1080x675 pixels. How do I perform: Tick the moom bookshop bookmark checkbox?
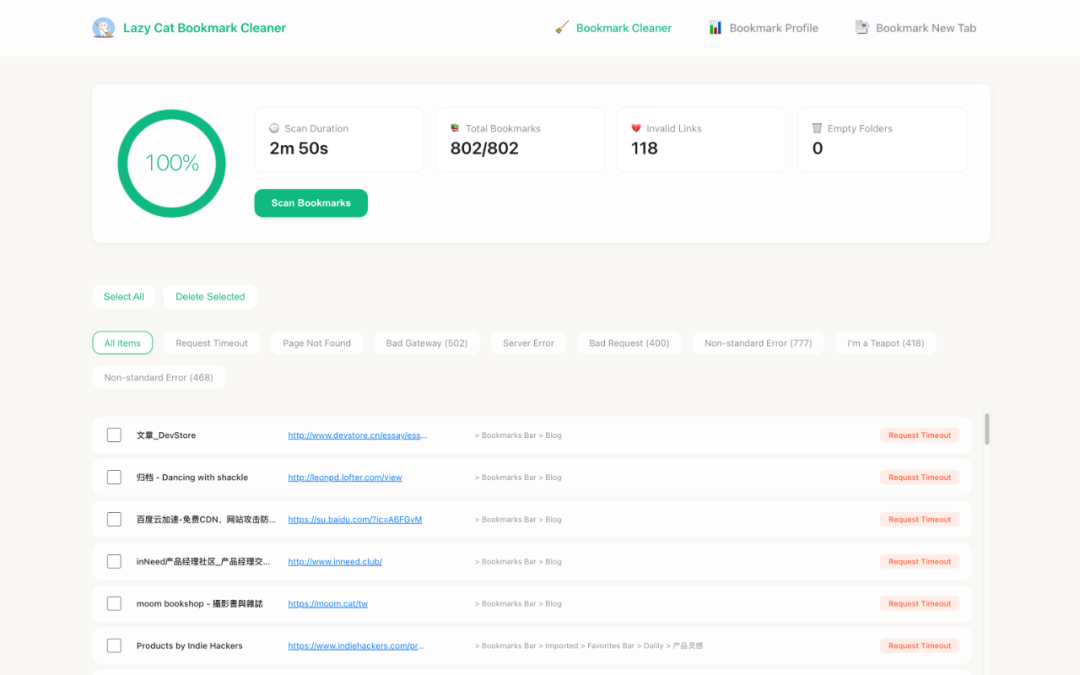coord(114,604)
